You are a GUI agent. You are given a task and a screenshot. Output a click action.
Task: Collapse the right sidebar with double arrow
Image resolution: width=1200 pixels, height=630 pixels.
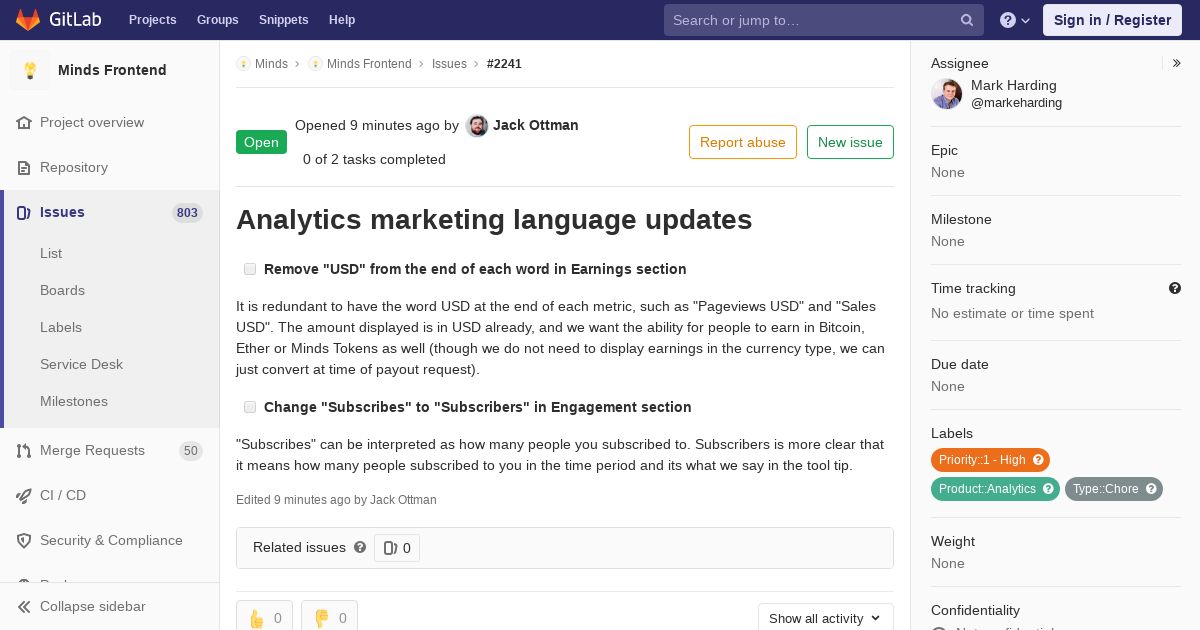click(x=1177, y=63)
